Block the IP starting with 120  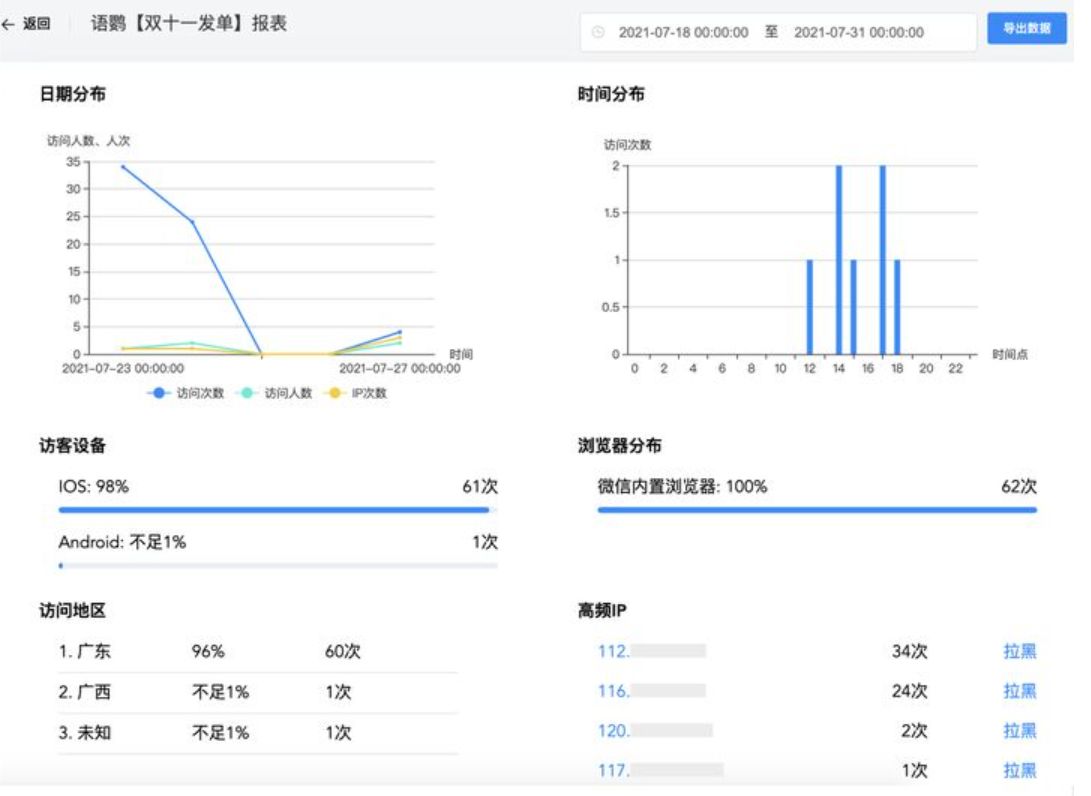1019,731
